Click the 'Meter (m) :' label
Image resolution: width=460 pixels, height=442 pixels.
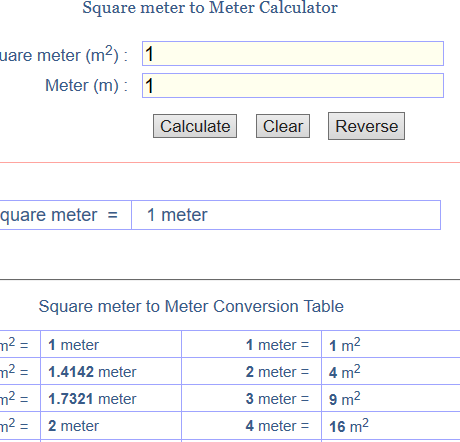coord(87,86)
